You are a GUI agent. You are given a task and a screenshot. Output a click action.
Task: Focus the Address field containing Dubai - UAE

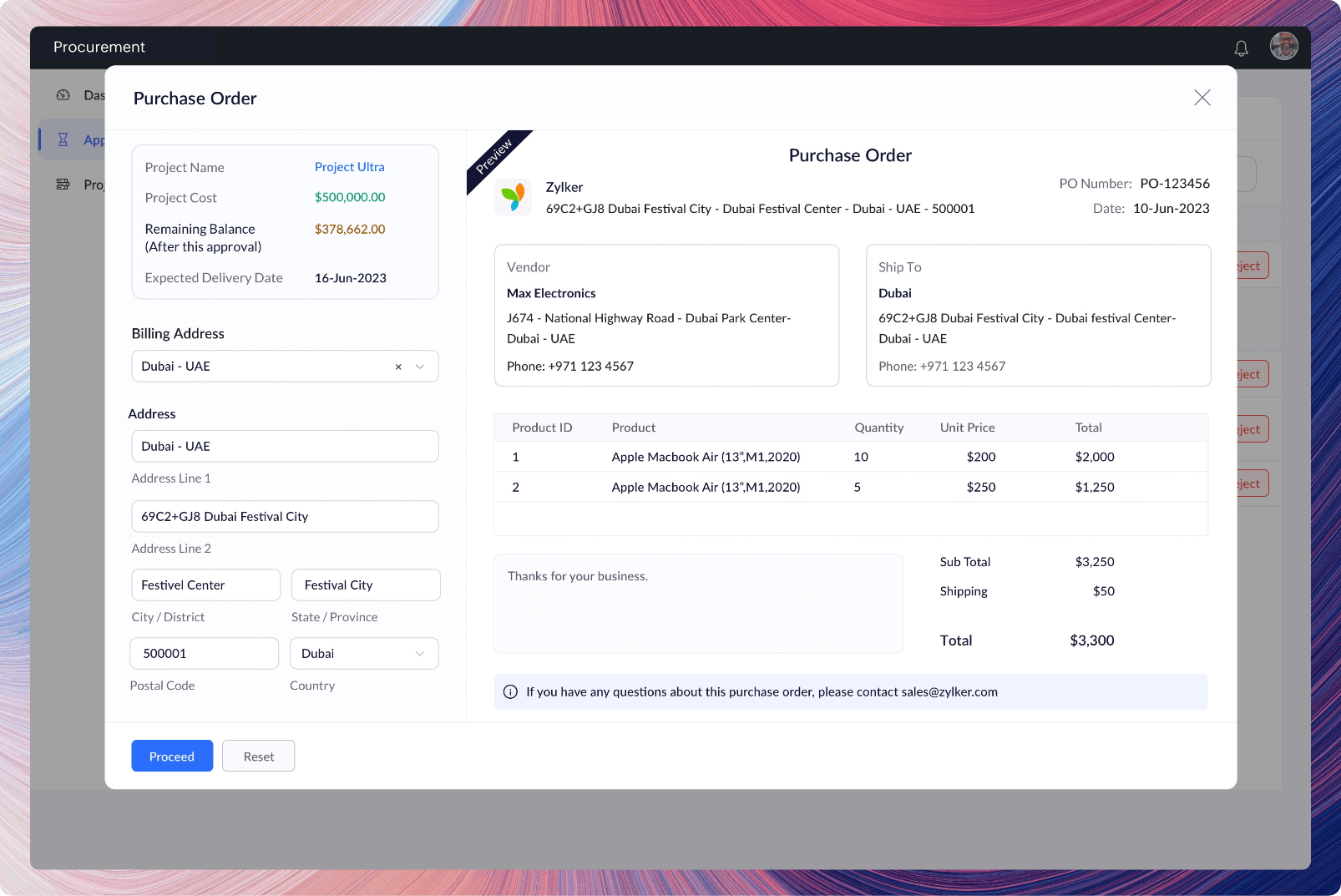tap(285, 447)
